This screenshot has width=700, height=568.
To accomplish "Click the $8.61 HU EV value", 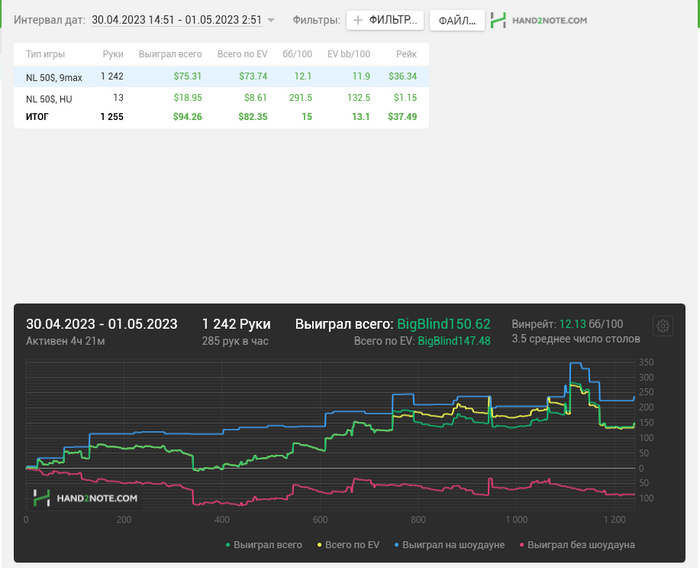I will coord(256,98).
